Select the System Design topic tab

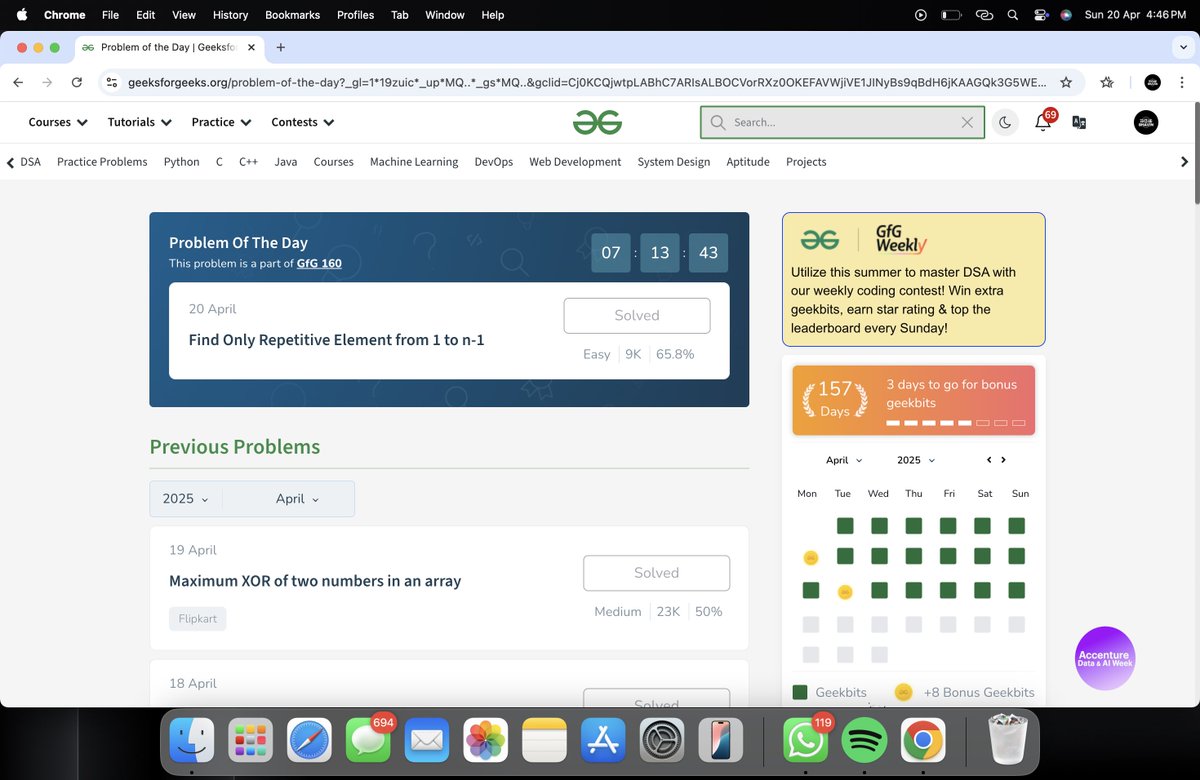(674, 161)
